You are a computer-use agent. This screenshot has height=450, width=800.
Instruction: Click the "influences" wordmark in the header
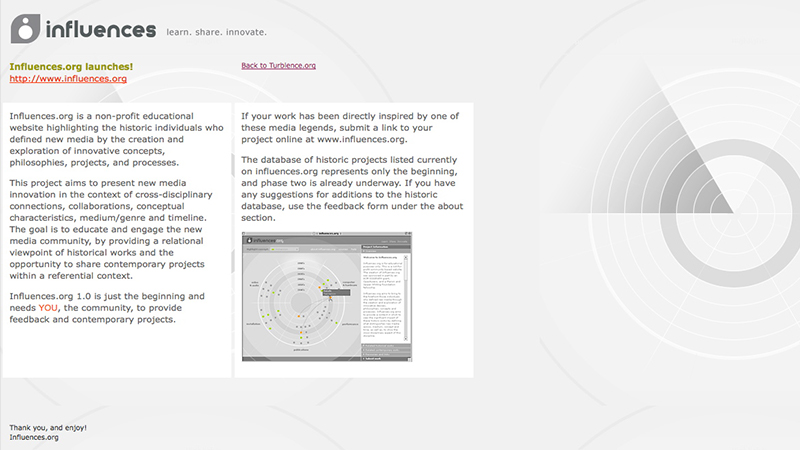click(x=101, y=30)
